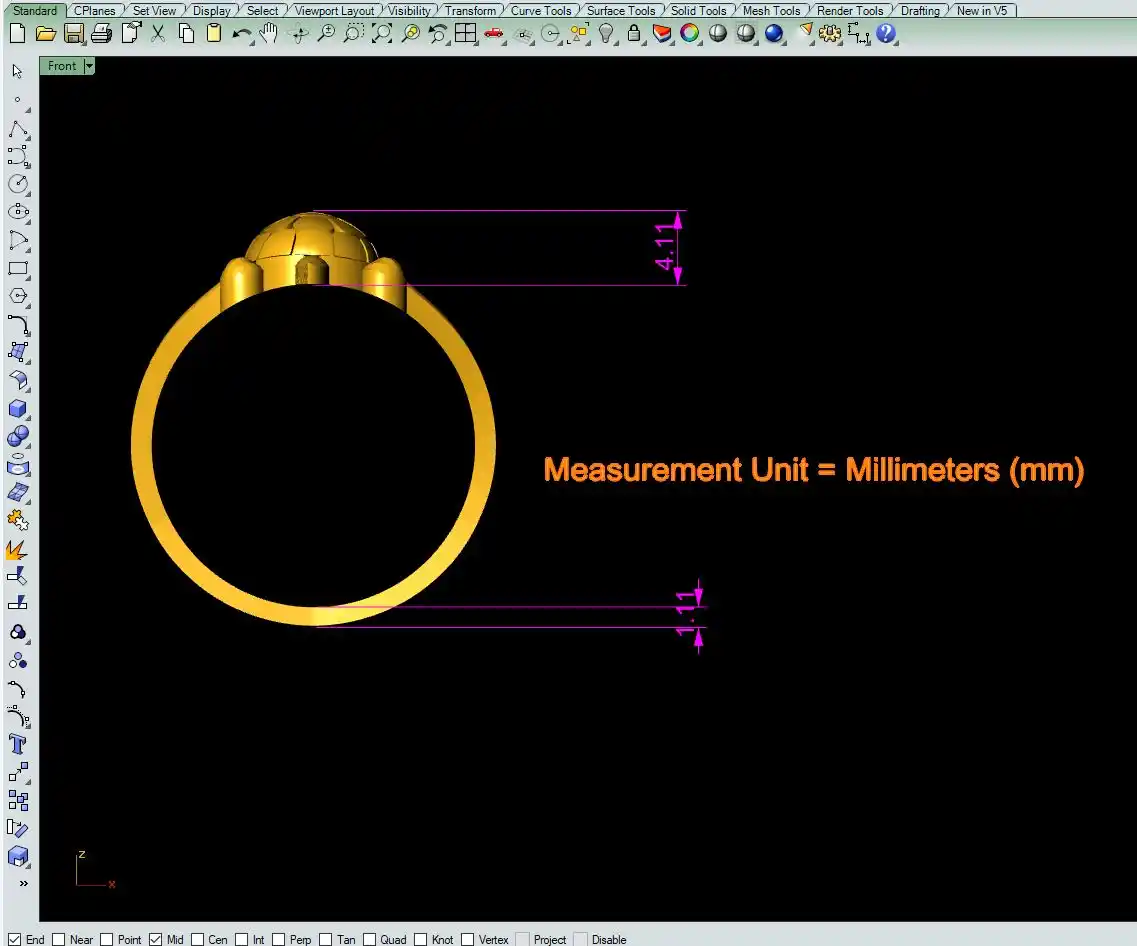
Task: Click the Front viewport title label
Action: click(x=61, y=66)
